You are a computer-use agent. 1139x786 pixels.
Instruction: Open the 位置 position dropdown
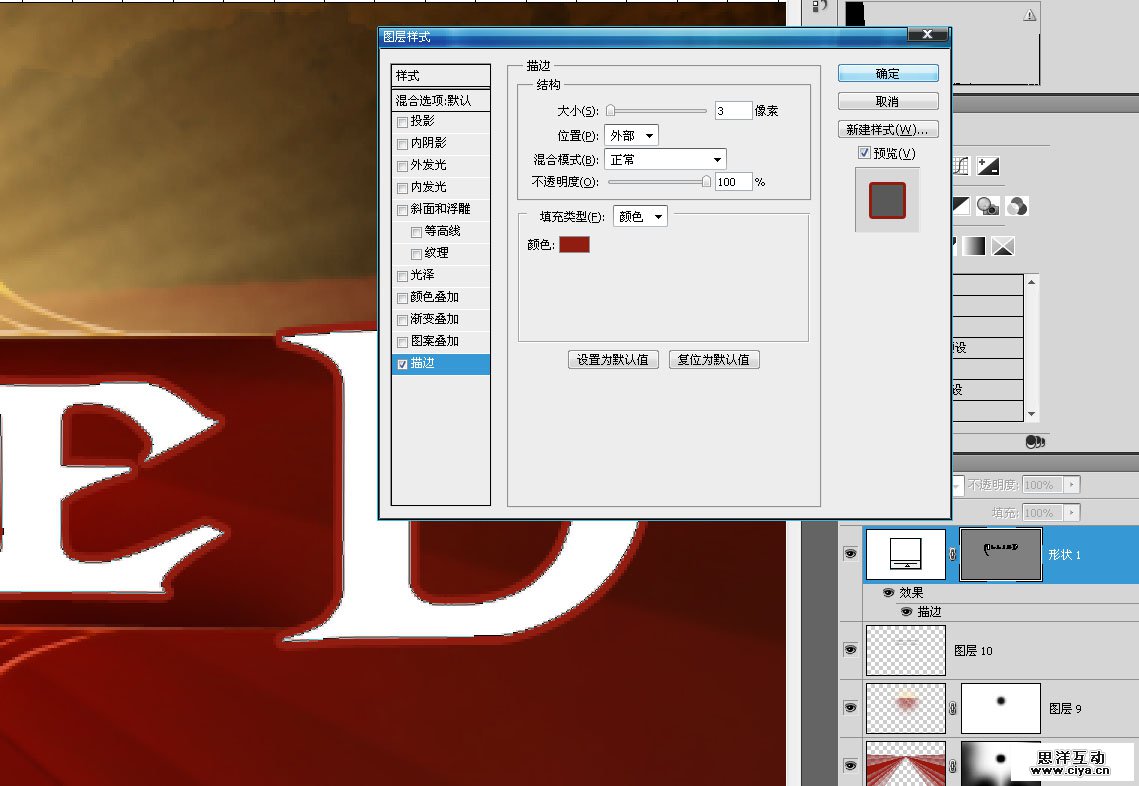point(631,135)
